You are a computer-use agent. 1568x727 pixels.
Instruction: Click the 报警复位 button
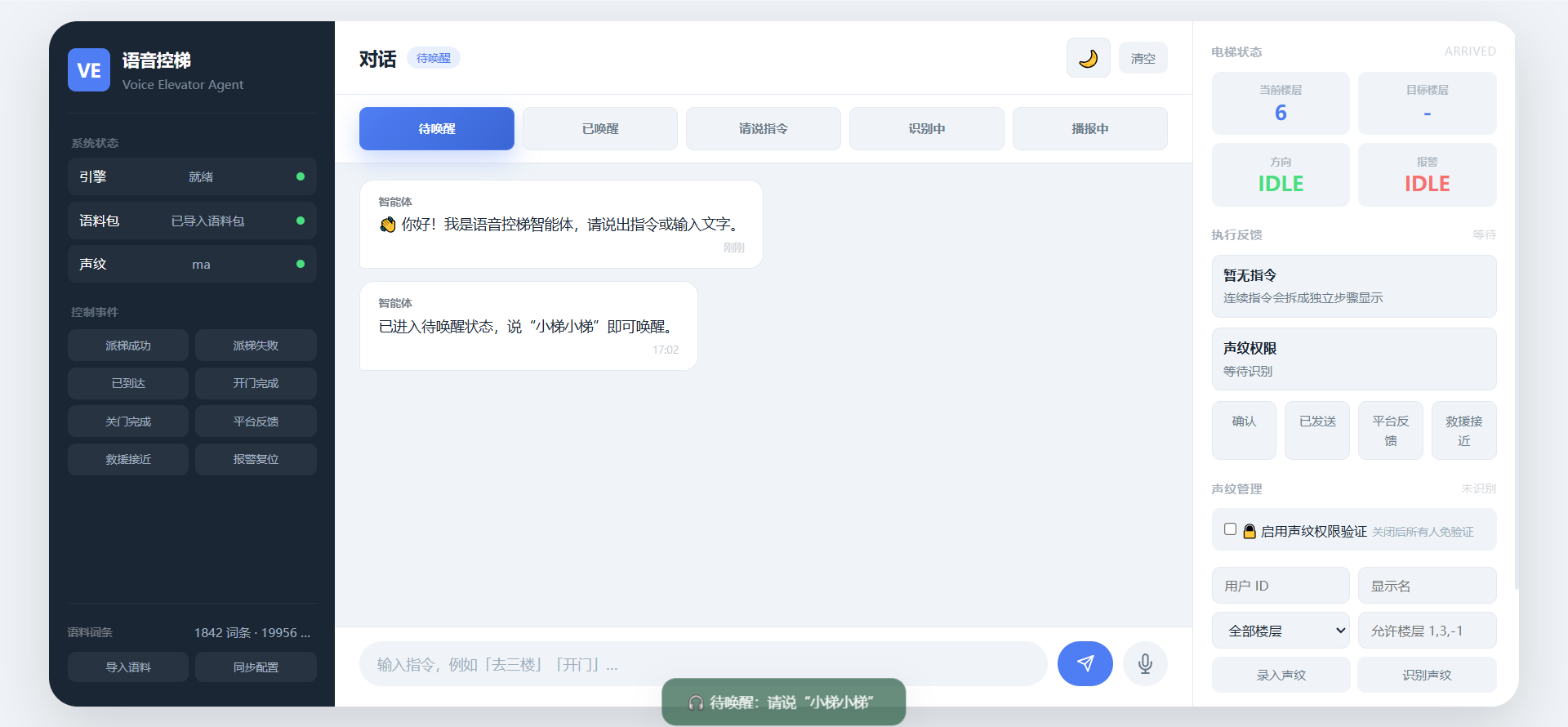256,459
